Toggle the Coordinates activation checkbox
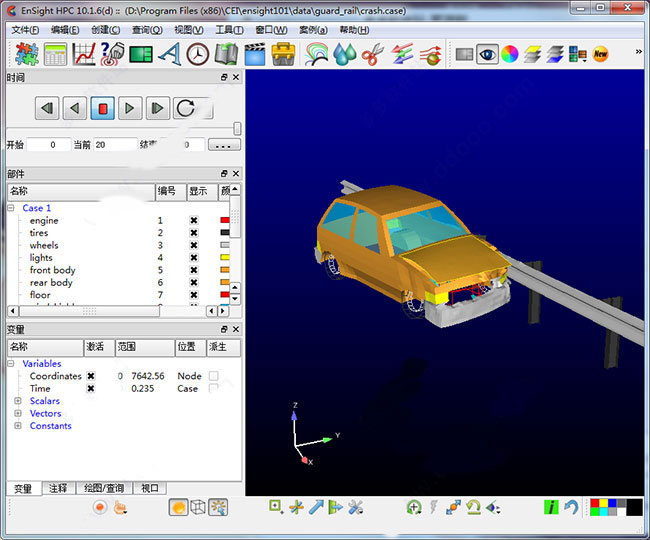Screen dimensions: 650x540 pos(91,376)
